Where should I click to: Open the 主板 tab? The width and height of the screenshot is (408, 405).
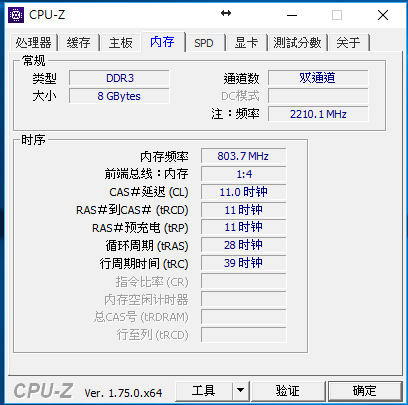[121, 43]
